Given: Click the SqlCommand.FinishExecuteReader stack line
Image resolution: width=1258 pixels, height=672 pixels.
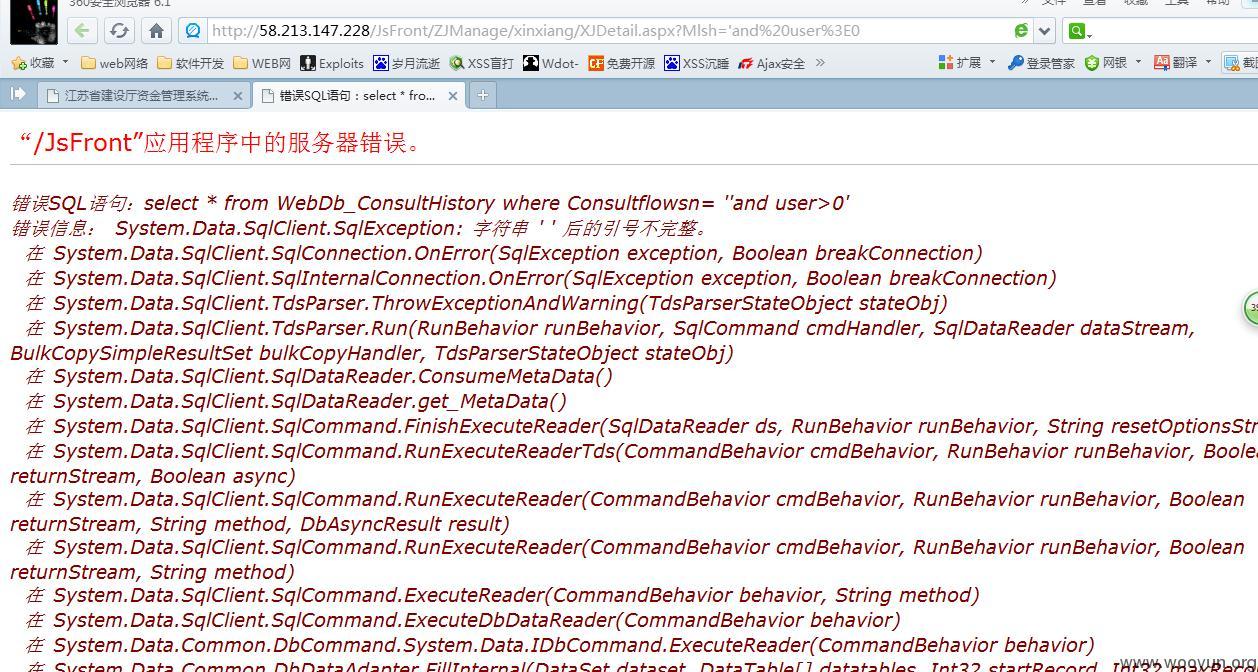Looking at the screenshot, I should (x=640, y=426).
